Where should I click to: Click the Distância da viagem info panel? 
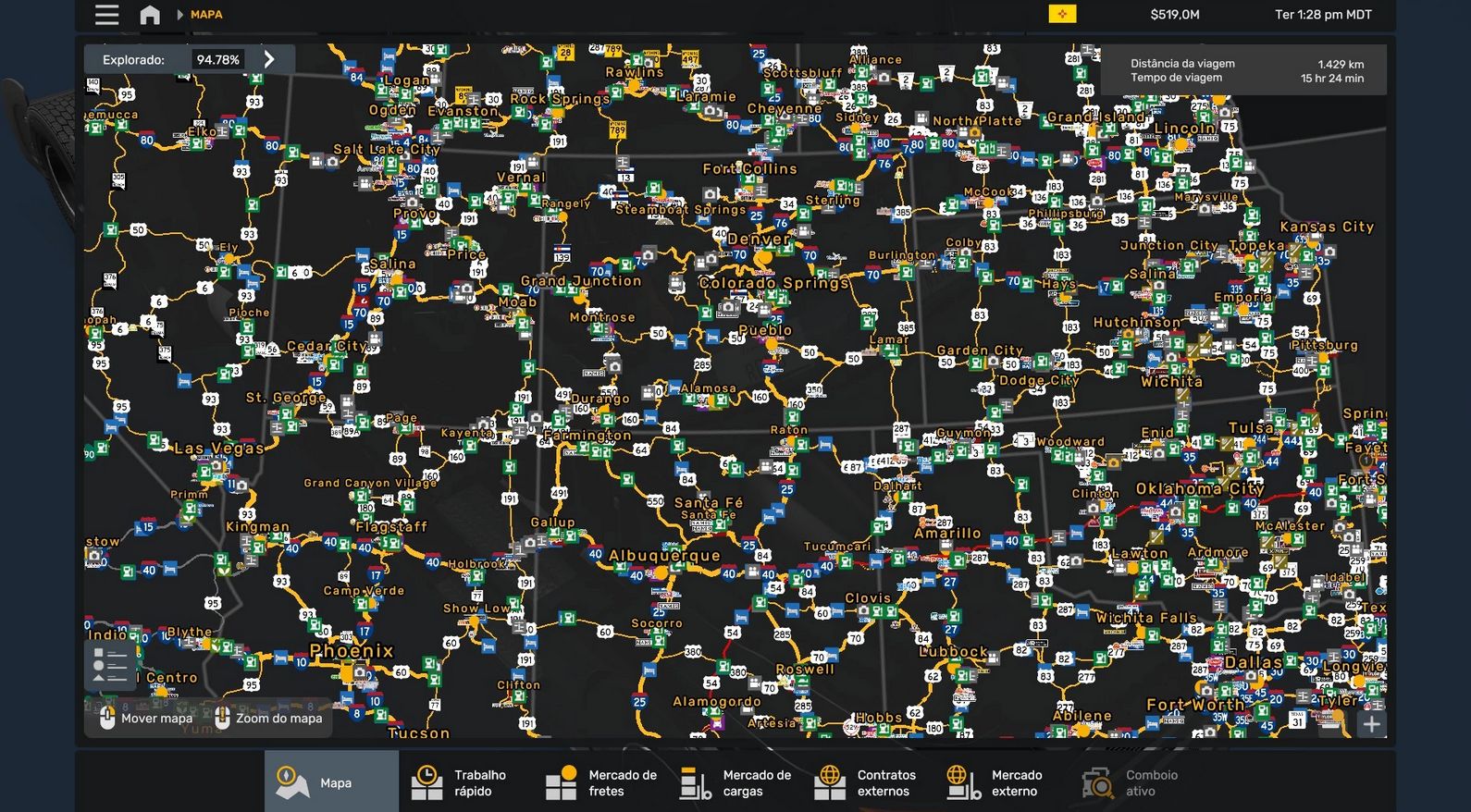[x=1244, y=70]
